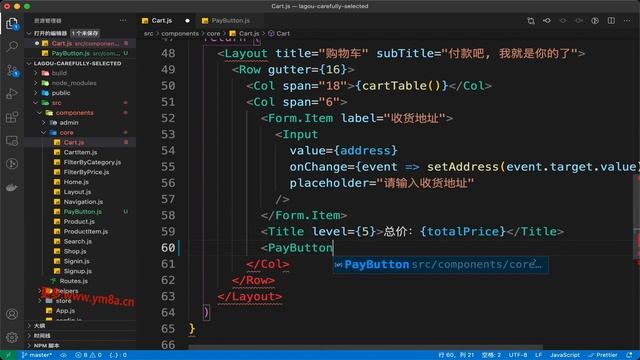Click the JavaScript language mode in status bar
Viewport: 640px width, 360px height.
[564, 355]
